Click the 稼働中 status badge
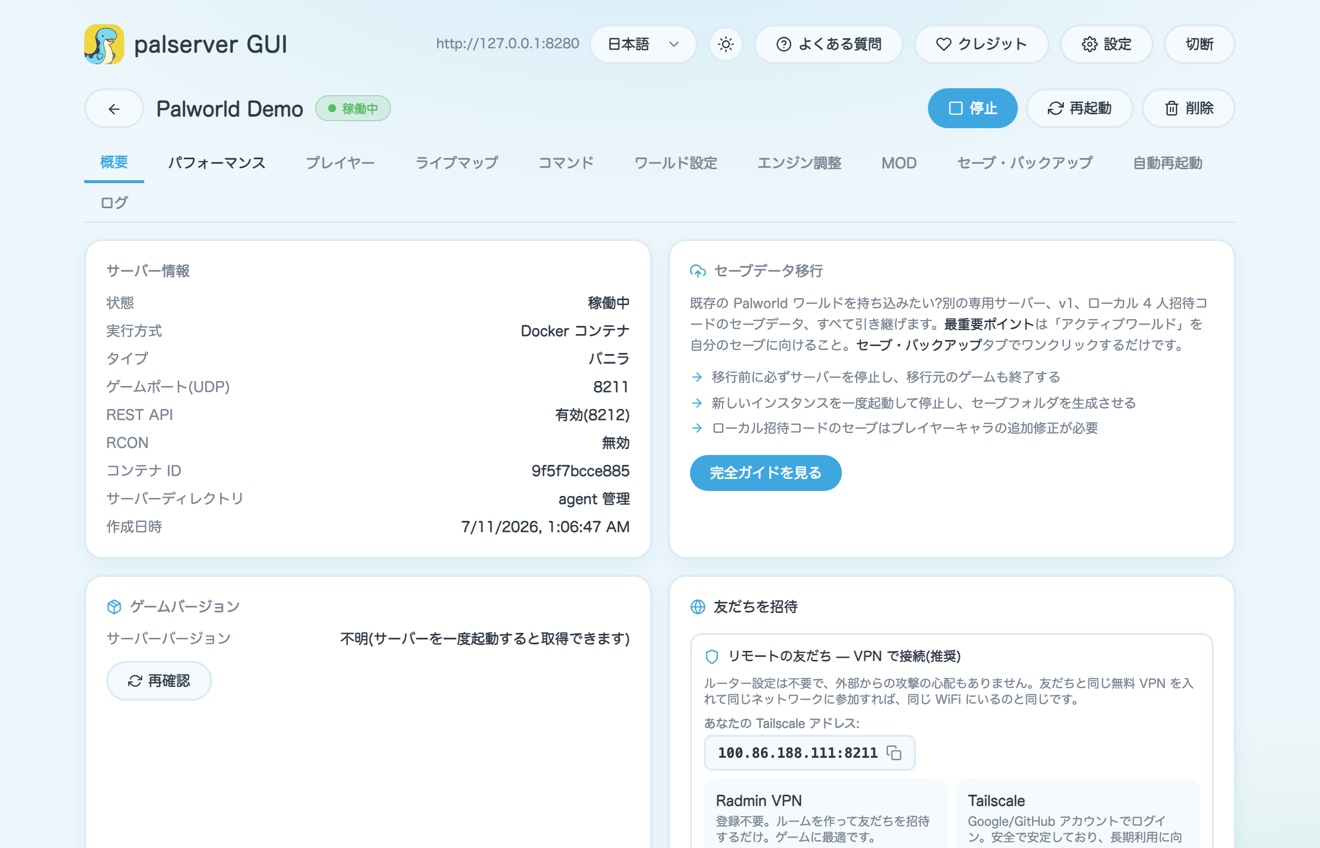 (353, 109)
